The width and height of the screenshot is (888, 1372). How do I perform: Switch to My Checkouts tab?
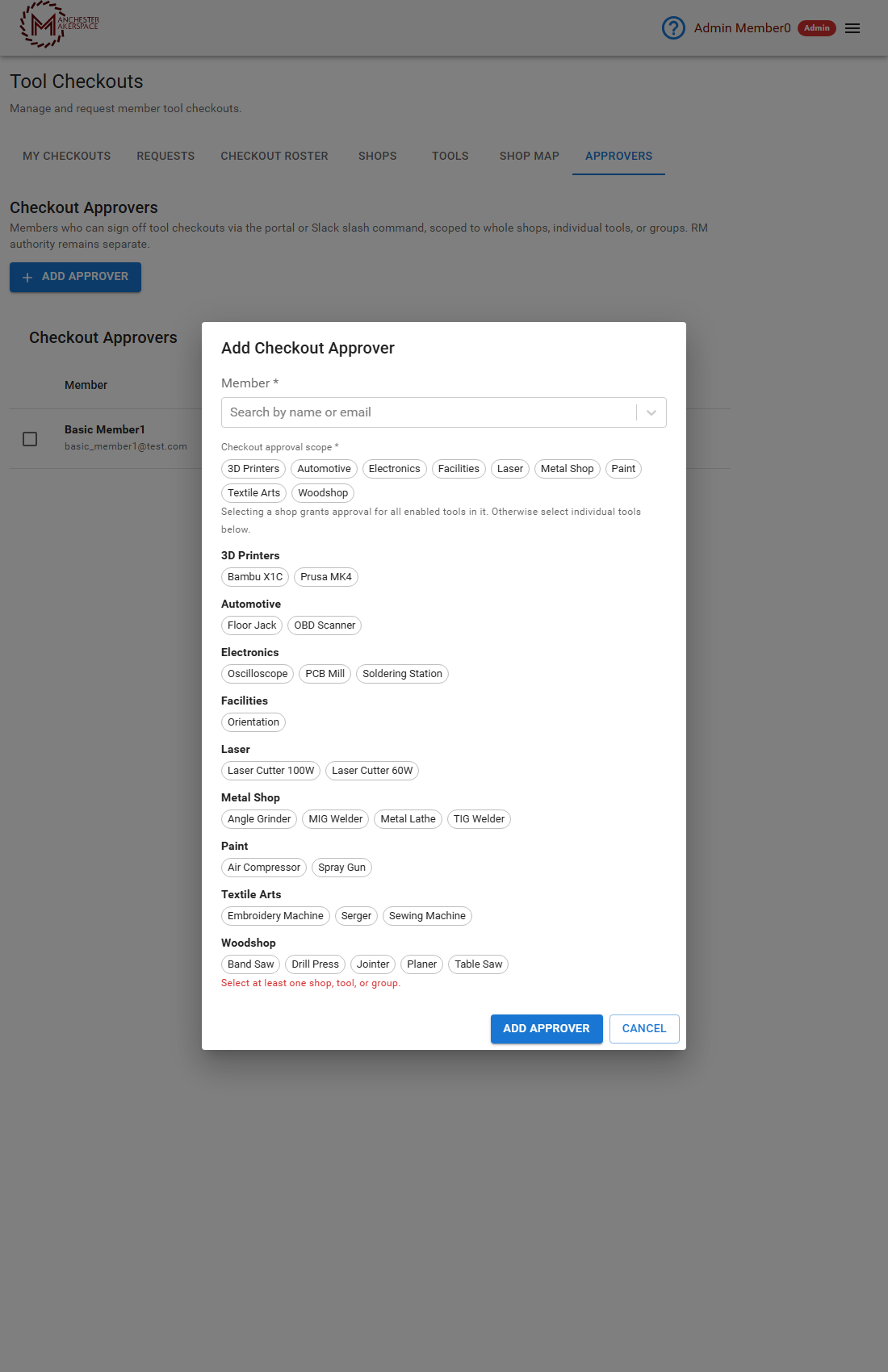pyautogui.click(x=67, y=156)
